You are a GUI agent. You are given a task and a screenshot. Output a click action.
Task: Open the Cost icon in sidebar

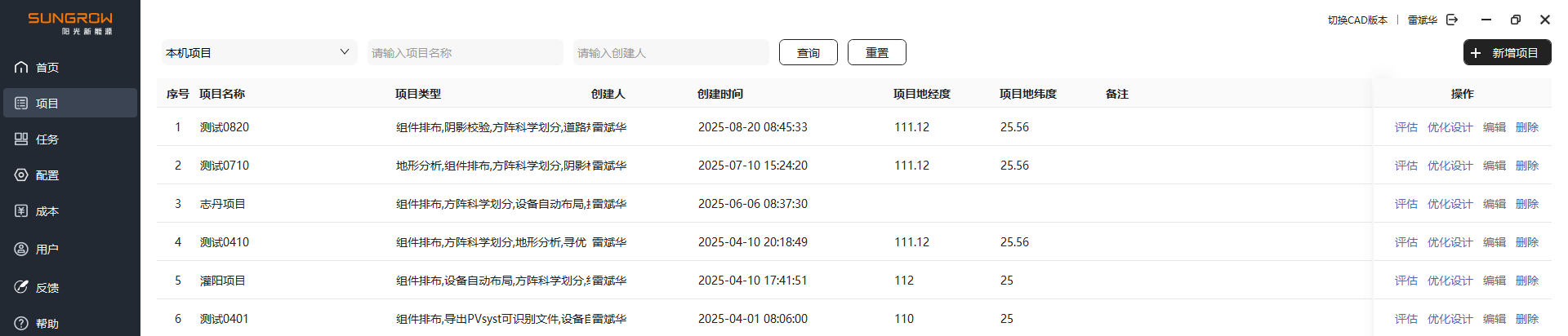click(x=21, y=211)
